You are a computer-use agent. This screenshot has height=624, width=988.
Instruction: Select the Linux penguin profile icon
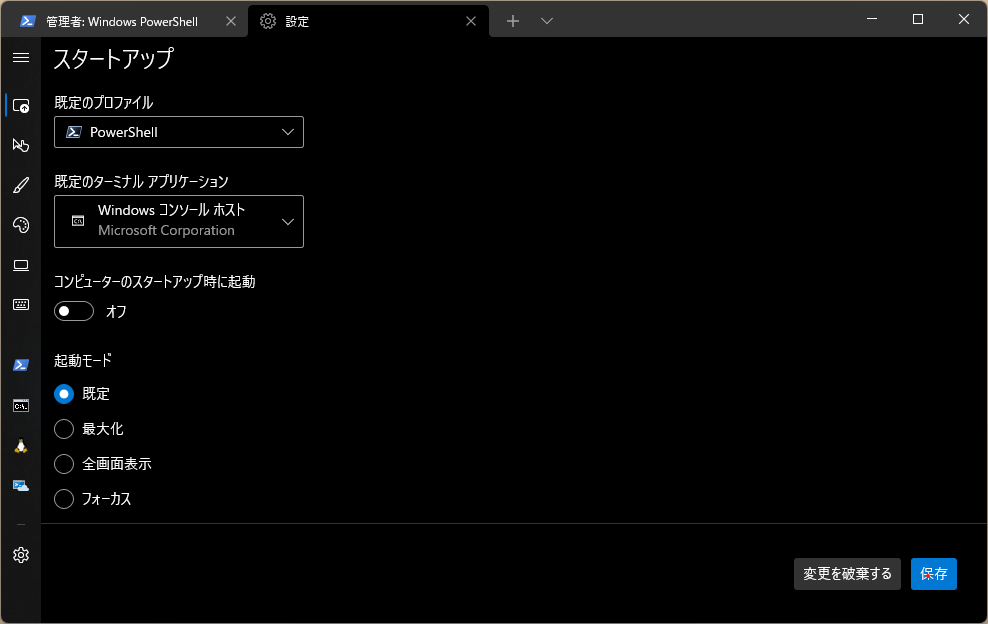tap(20, 446)
